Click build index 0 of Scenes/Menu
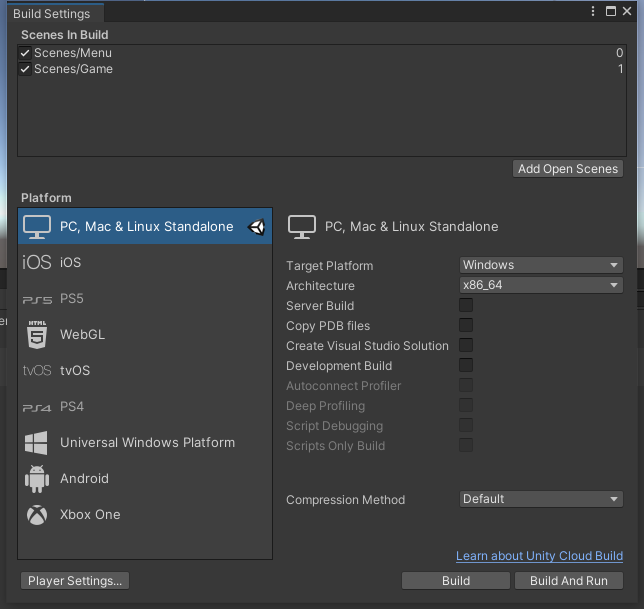 [x=619, y=53]
